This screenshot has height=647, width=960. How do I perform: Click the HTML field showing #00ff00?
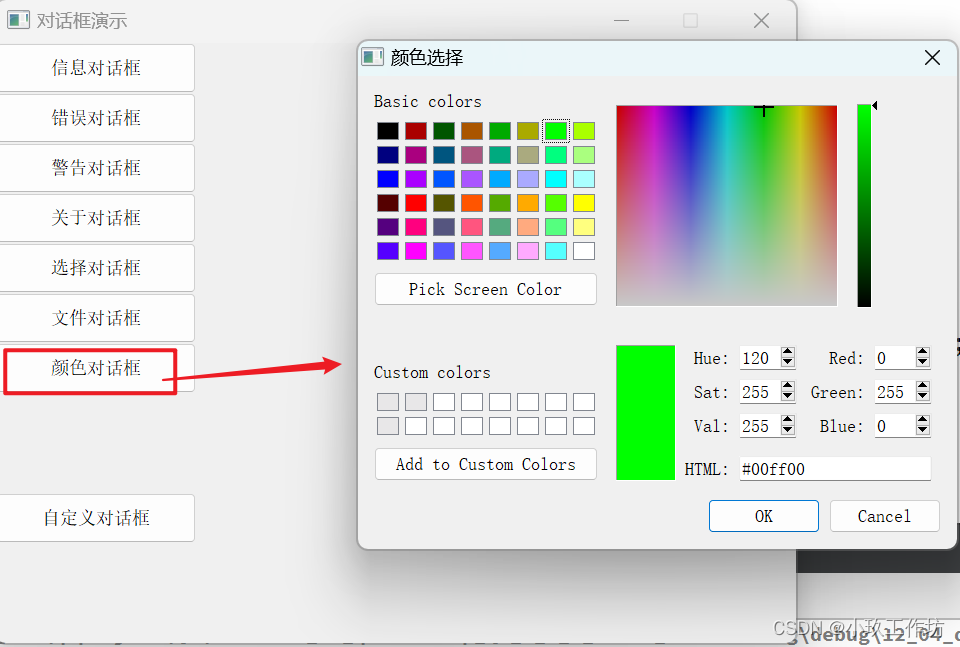[x=835, y=469]
